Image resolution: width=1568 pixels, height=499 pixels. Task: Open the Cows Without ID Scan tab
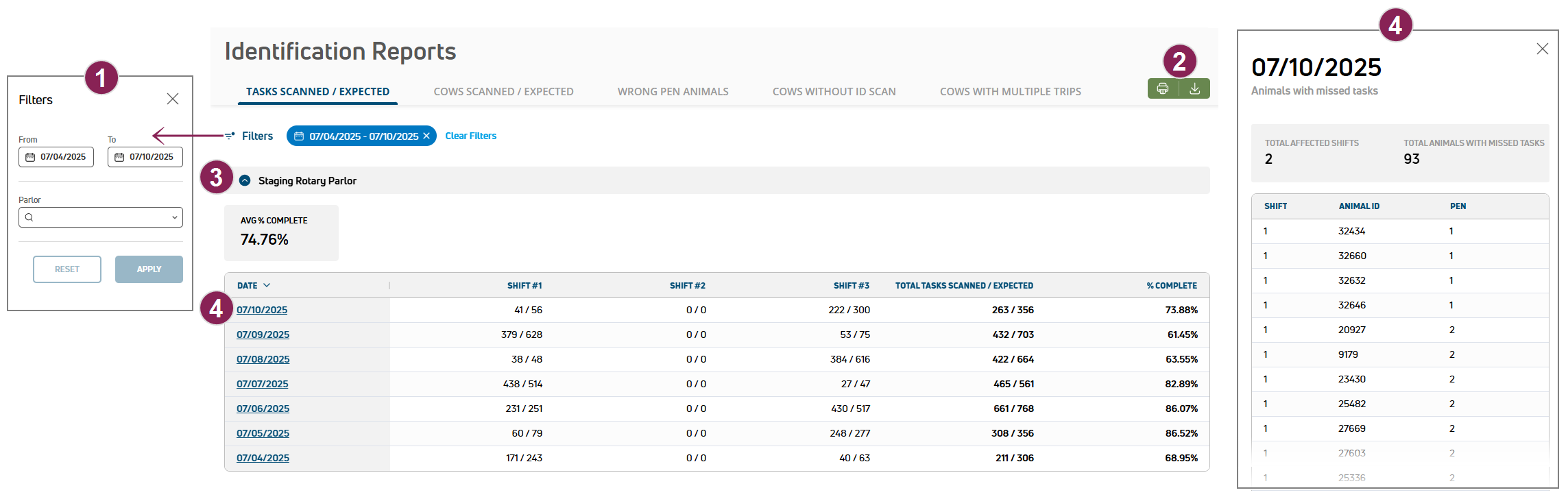tap(834, 91)
